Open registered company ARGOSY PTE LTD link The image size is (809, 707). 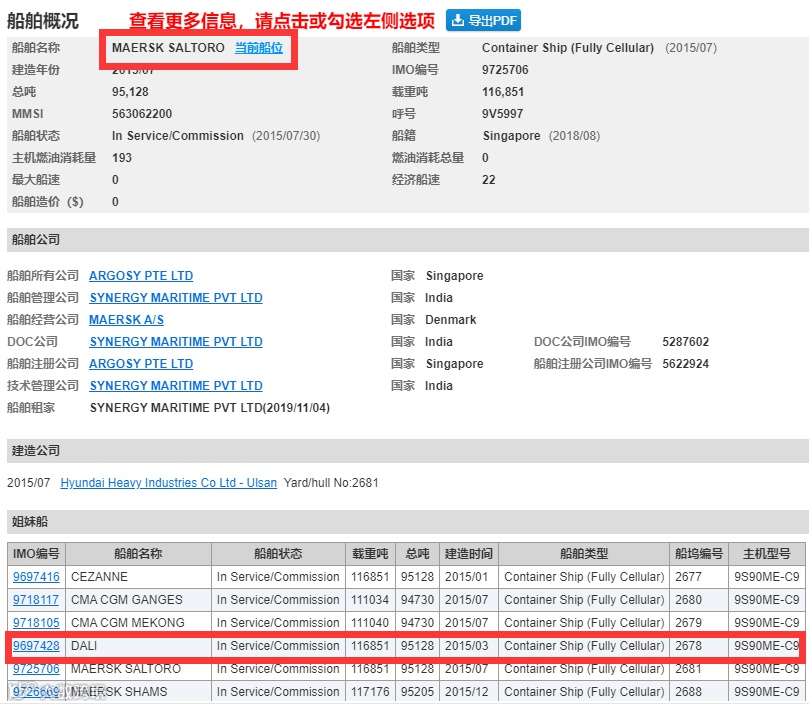click(141, 364)
